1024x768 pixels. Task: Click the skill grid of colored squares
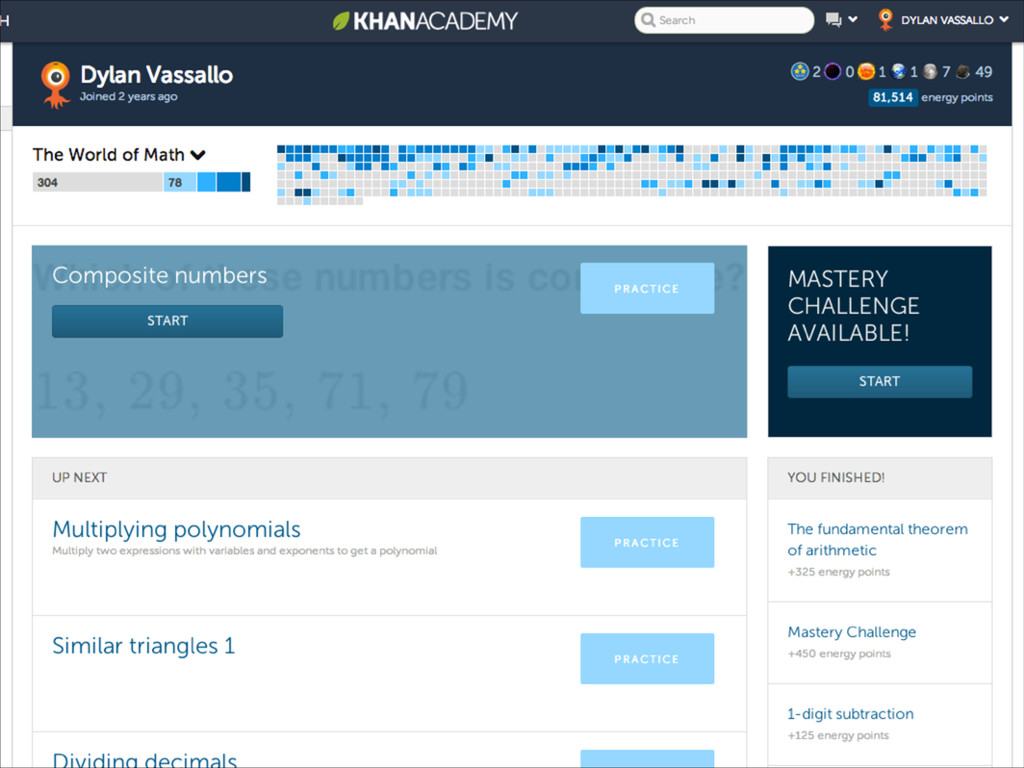pyautogui.click(x=632, y=175)
